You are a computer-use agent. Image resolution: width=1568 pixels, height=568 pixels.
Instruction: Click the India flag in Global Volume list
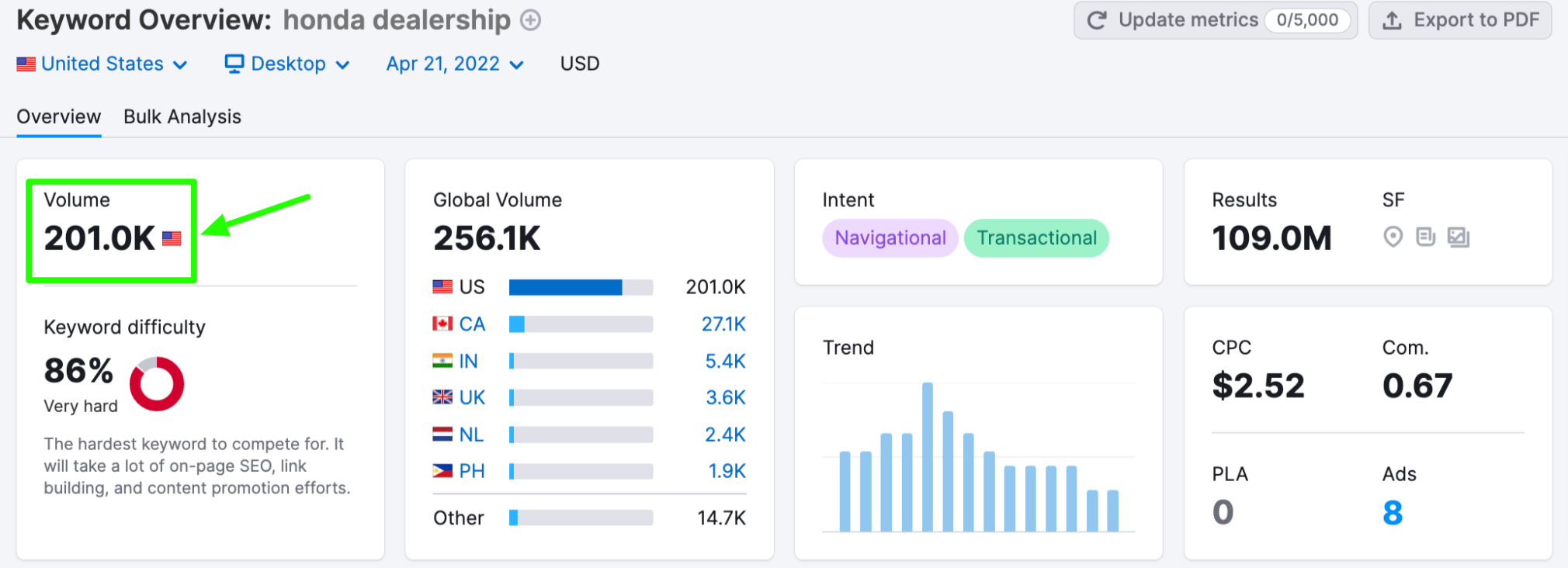[442, 361]
